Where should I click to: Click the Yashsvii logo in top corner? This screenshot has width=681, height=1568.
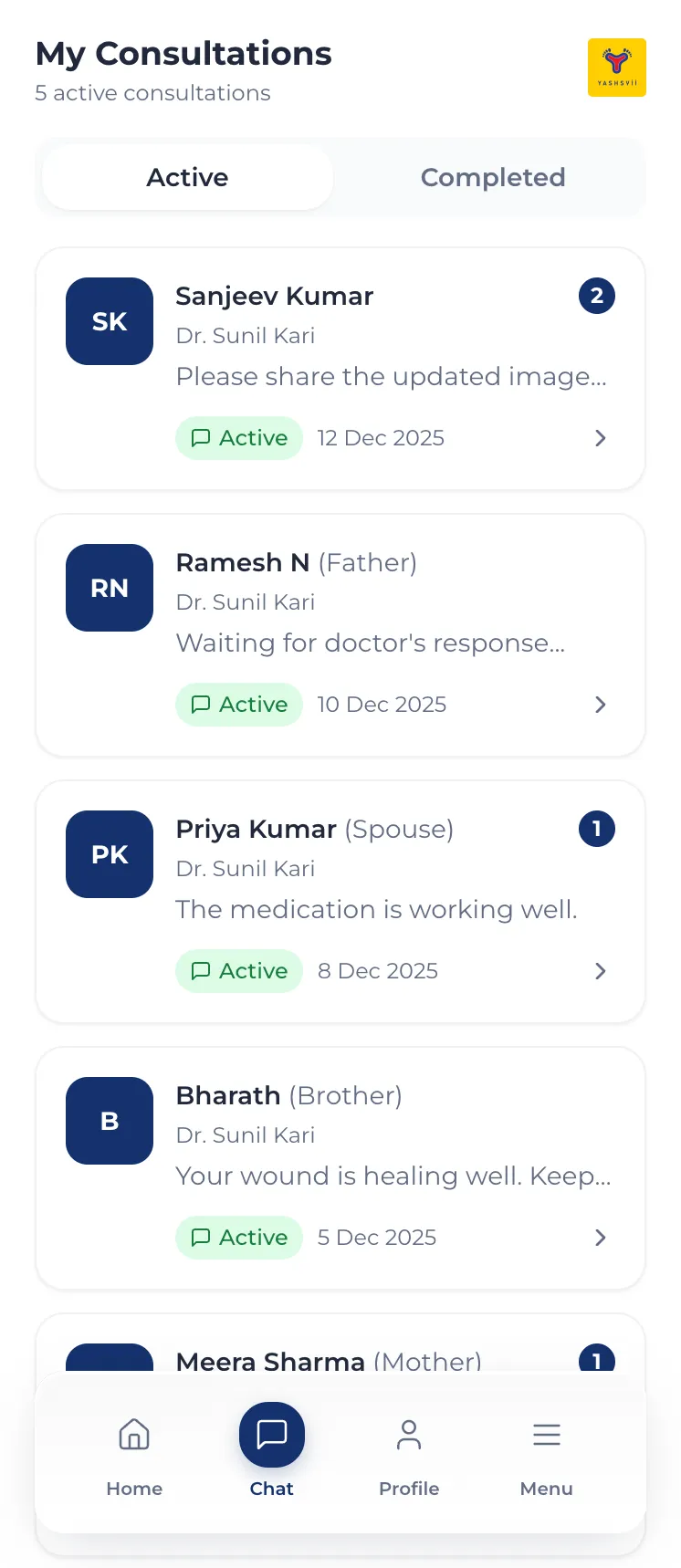(x=617, y=68)
